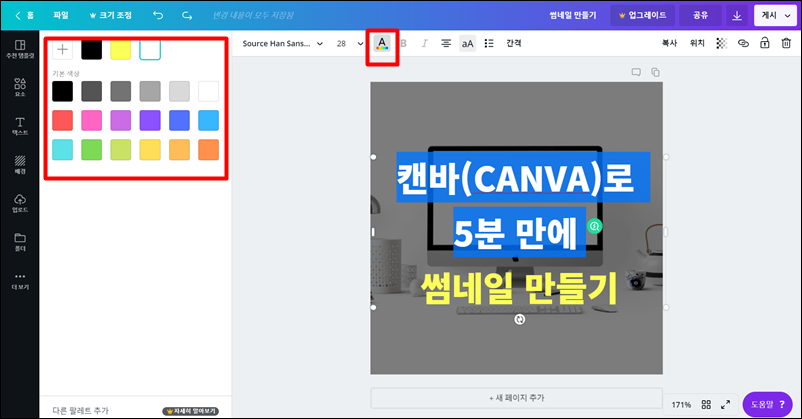Open the More (더보기) sidebar panel
802x419 pixels.
click(20, 280)
